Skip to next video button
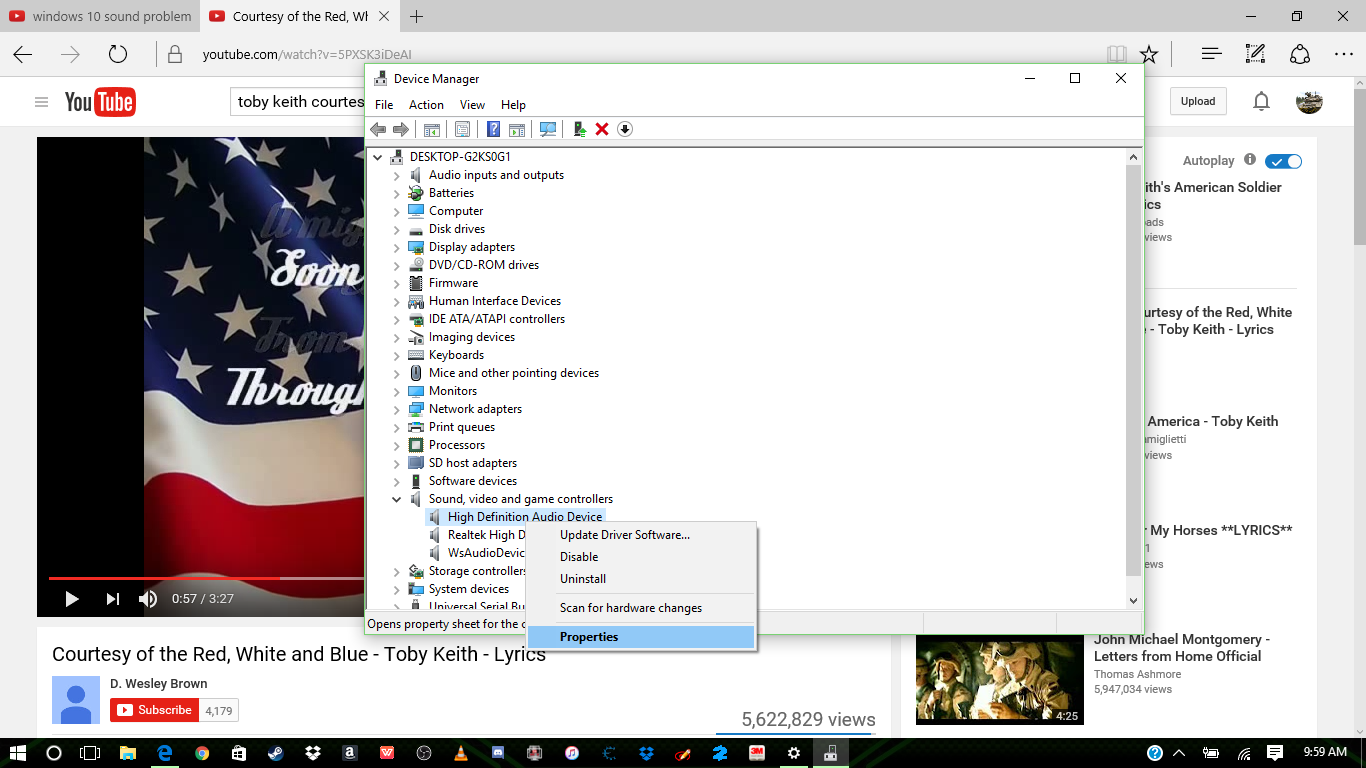 click(112, 599)
